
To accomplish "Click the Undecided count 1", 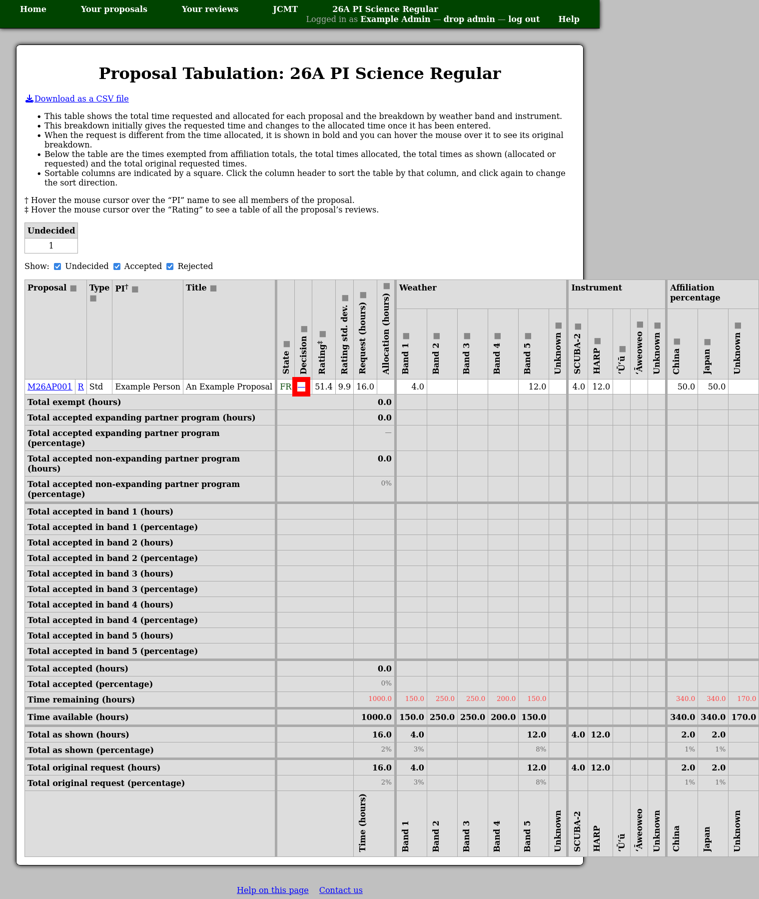I will pyautogui.click(x=51, y=245).
